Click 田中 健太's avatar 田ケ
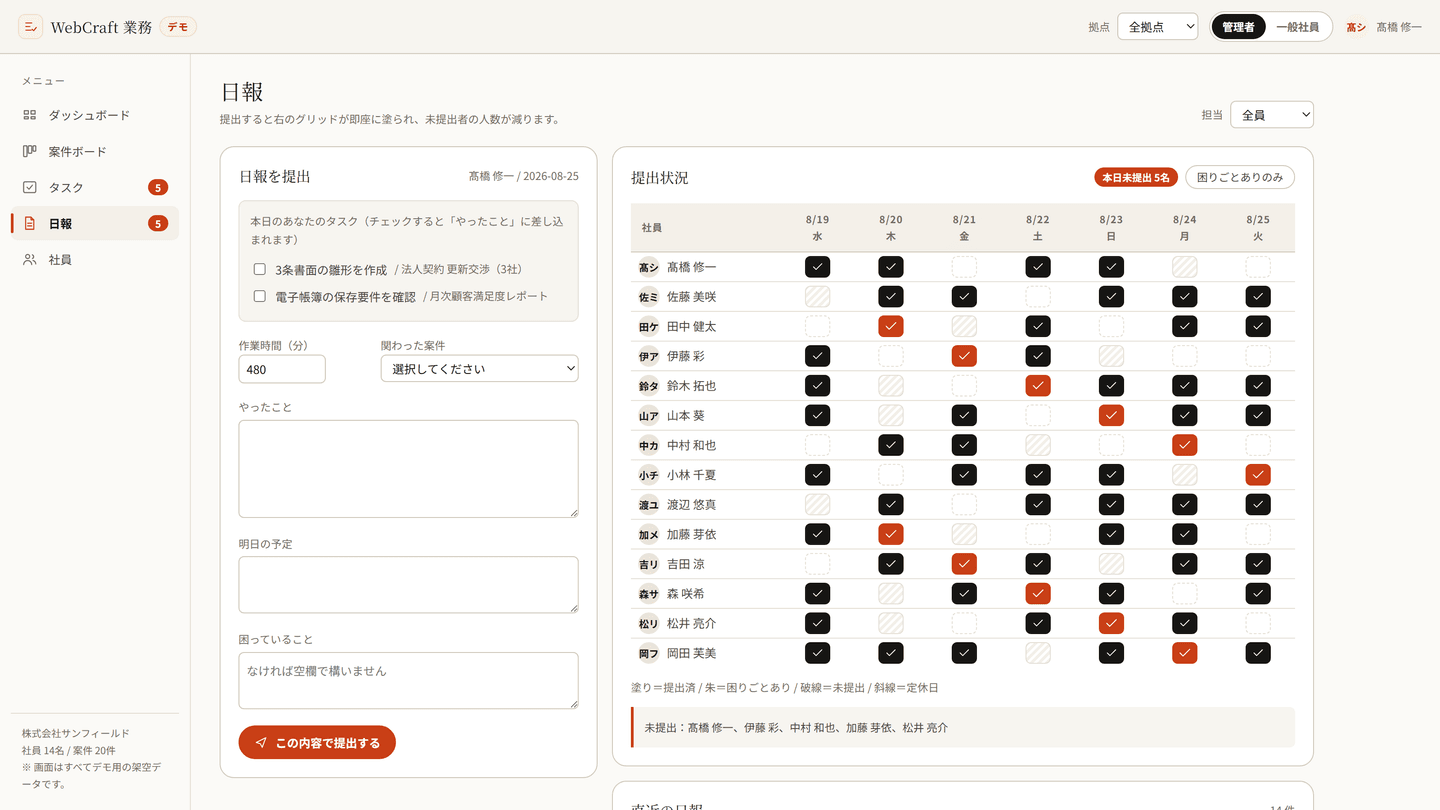 coord(649,326)
